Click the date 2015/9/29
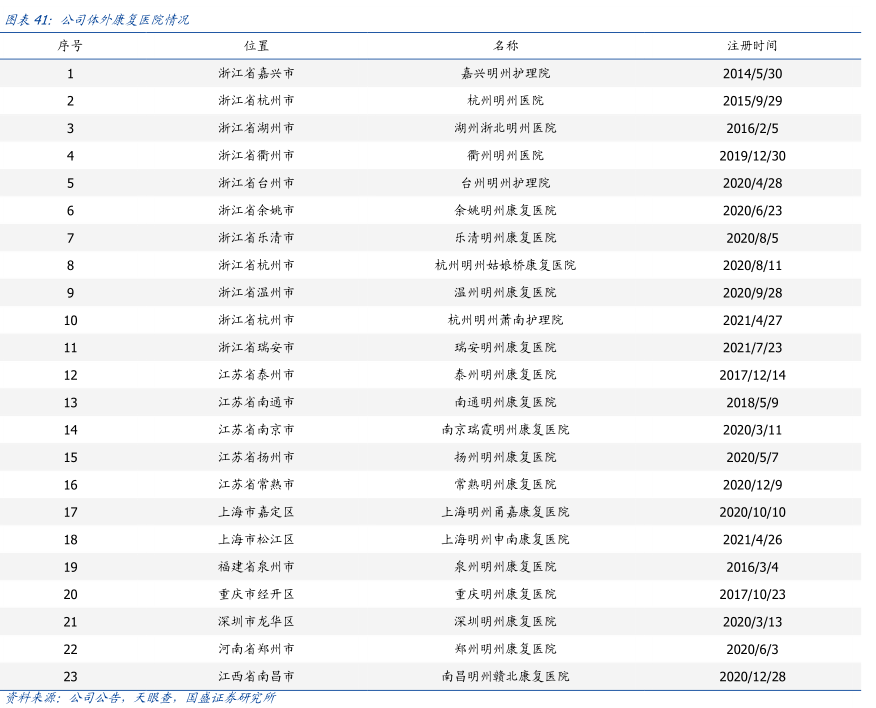 (x=752, y=101)
